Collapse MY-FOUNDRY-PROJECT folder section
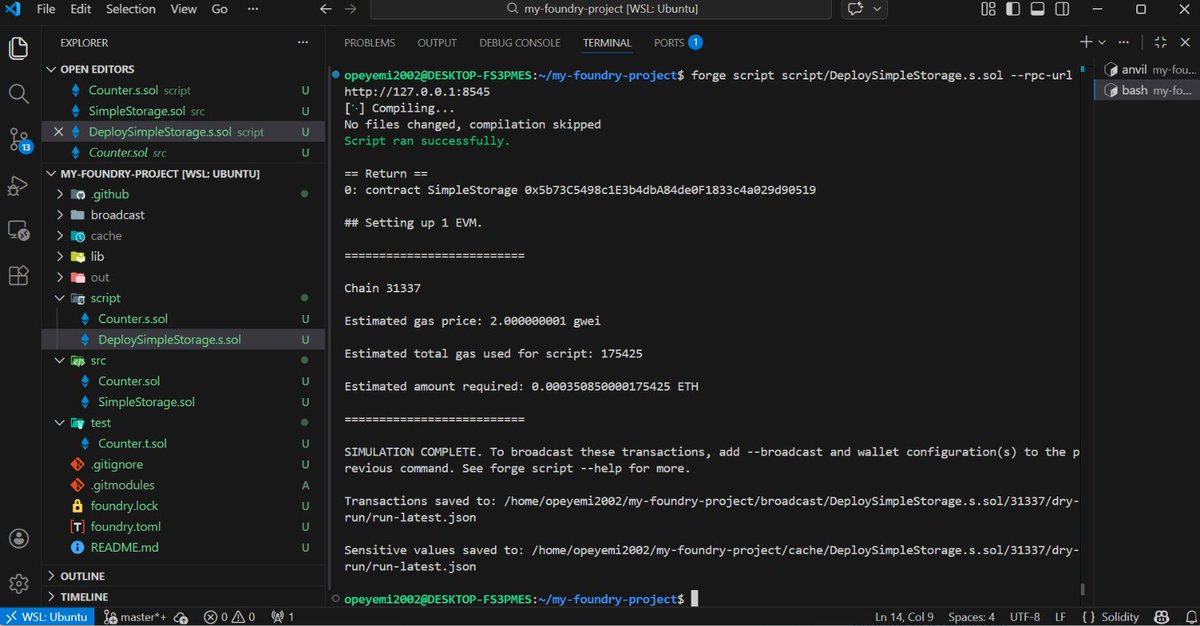 coord(184,173)
